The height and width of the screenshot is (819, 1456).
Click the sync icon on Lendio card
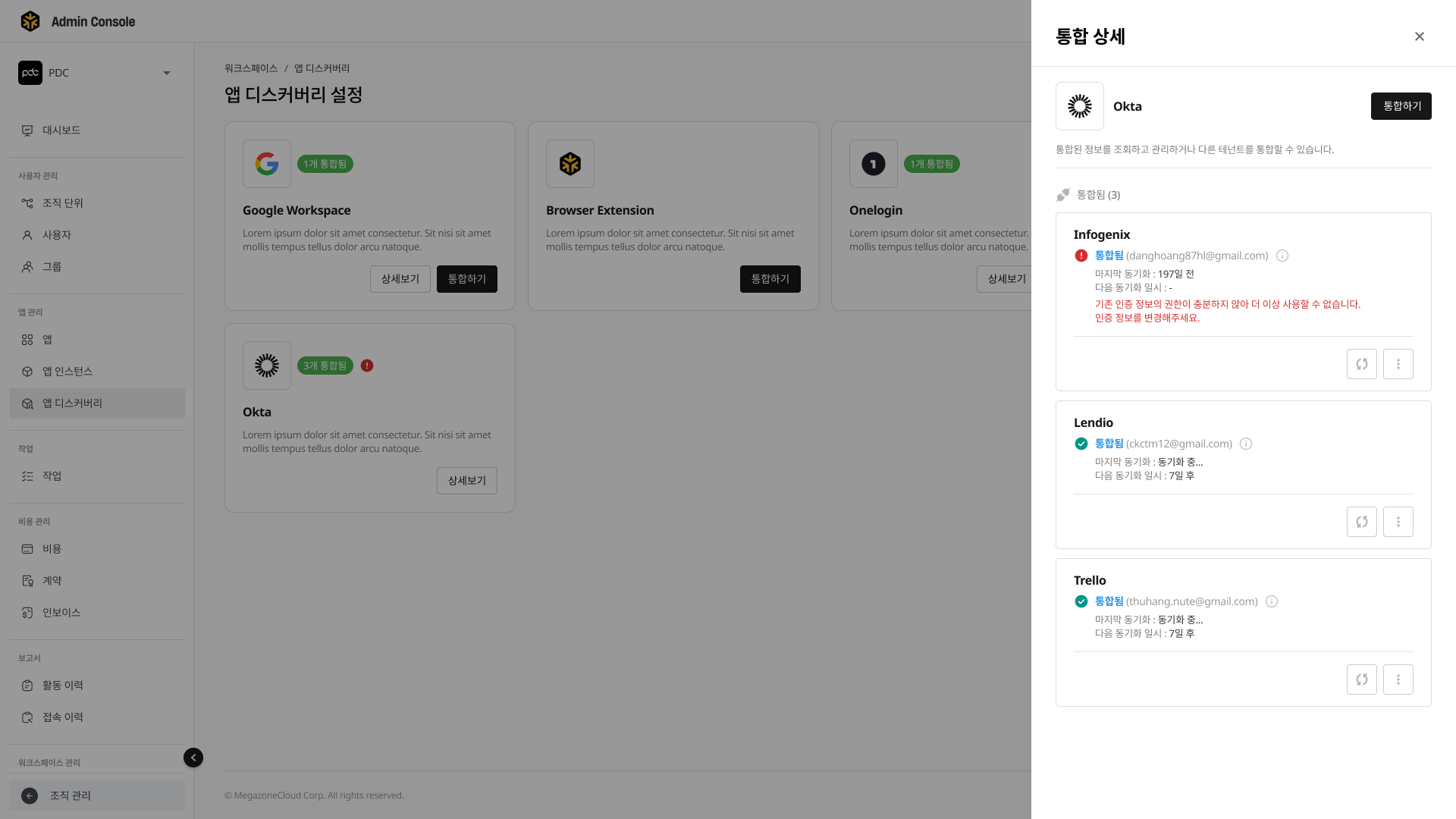1361,522
